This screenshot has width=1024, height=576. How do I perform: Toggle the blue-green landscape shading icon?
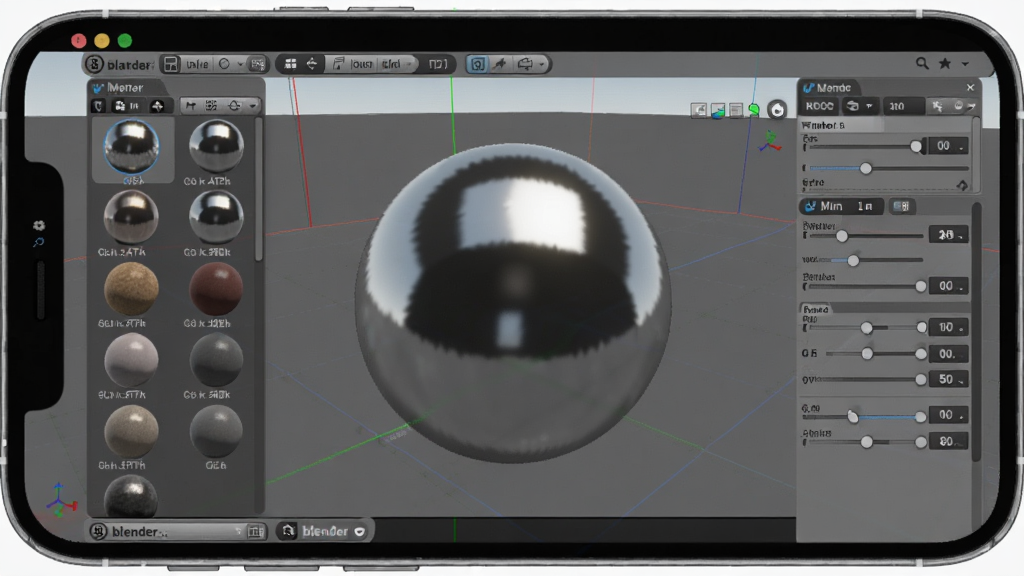point(718,110)
